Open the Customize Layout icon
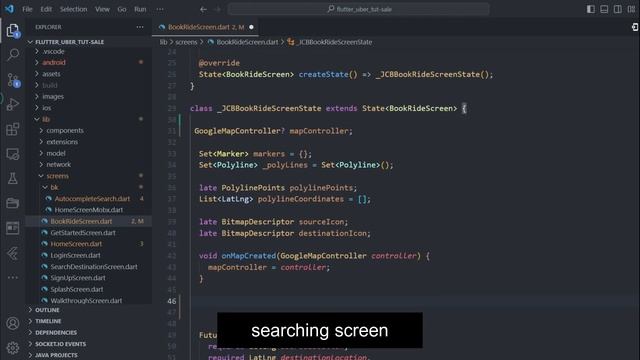640x360 pixels. pyautogui.click(x=631, y=9)
